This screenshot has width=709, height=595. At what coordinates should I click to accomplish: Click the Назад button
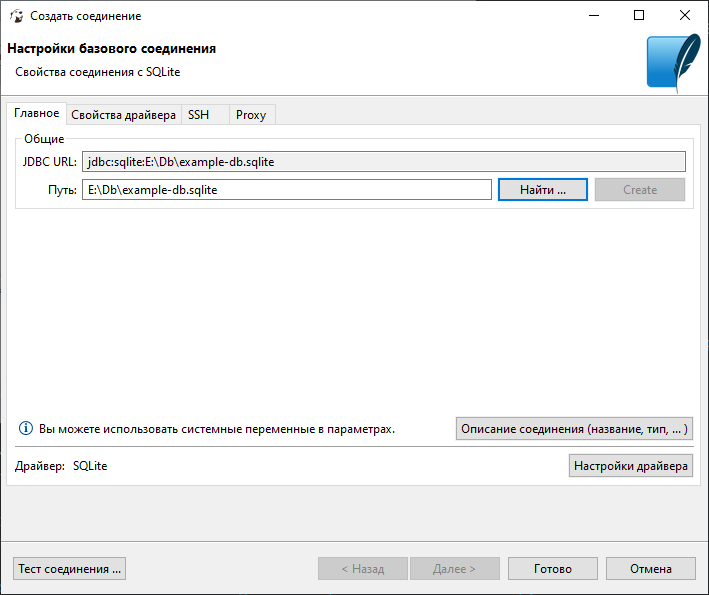coord(363,569)
